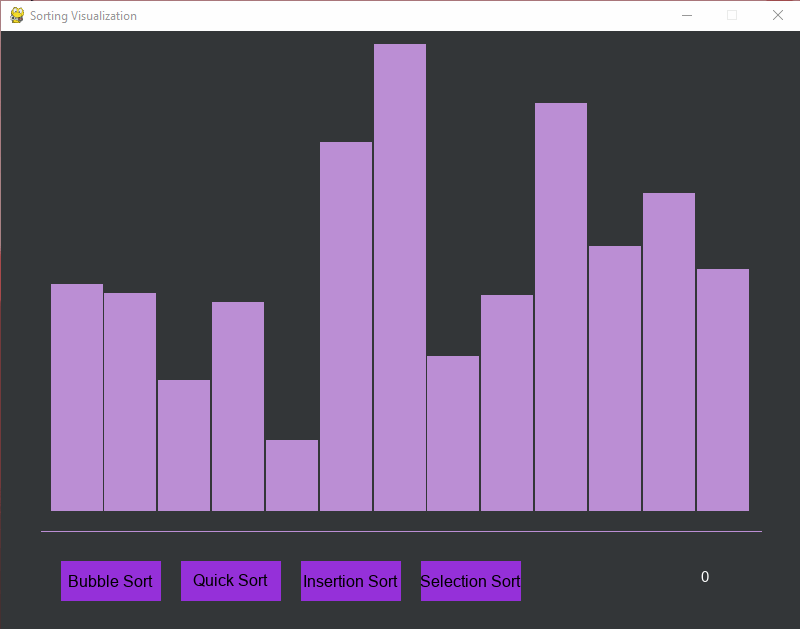Click the counter showing 0
The height and width of the screenshot is (629, 800).
[705, 577]
